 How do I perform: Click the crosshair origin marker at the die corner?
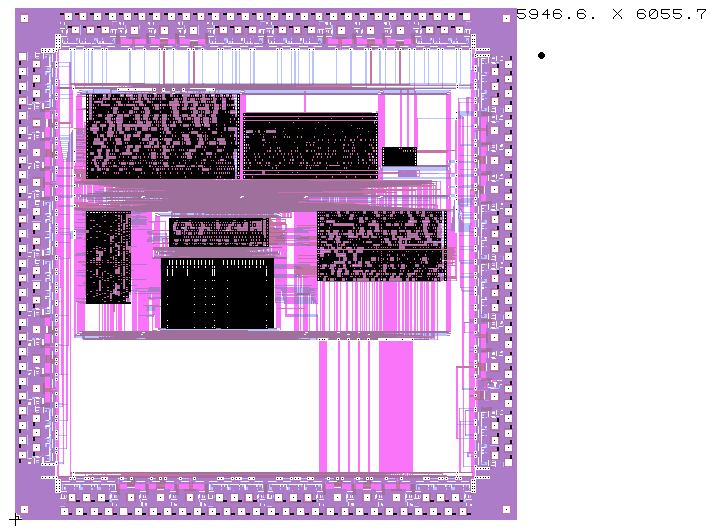click(x=14, y=518)
